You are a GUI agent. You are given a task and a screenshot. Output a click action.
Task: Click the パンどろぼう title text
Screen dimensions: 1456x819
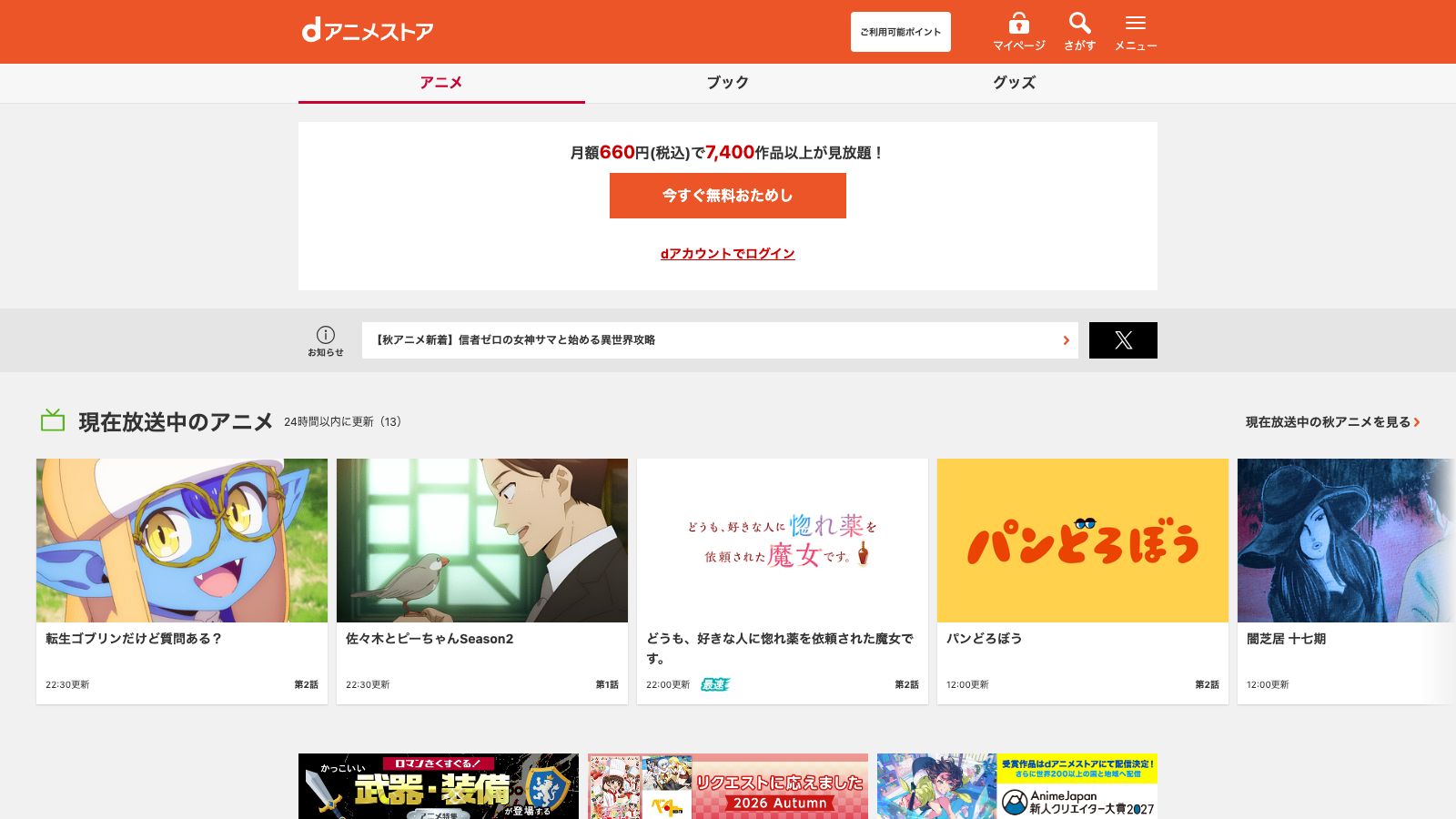(985, 639)
